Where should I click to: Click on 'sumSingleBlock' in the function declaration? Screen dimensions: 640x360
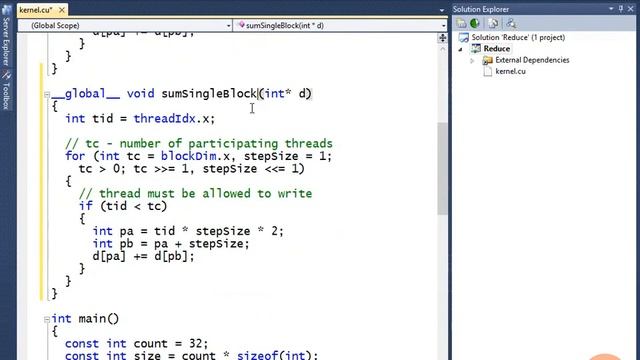[x=209, y=93]
